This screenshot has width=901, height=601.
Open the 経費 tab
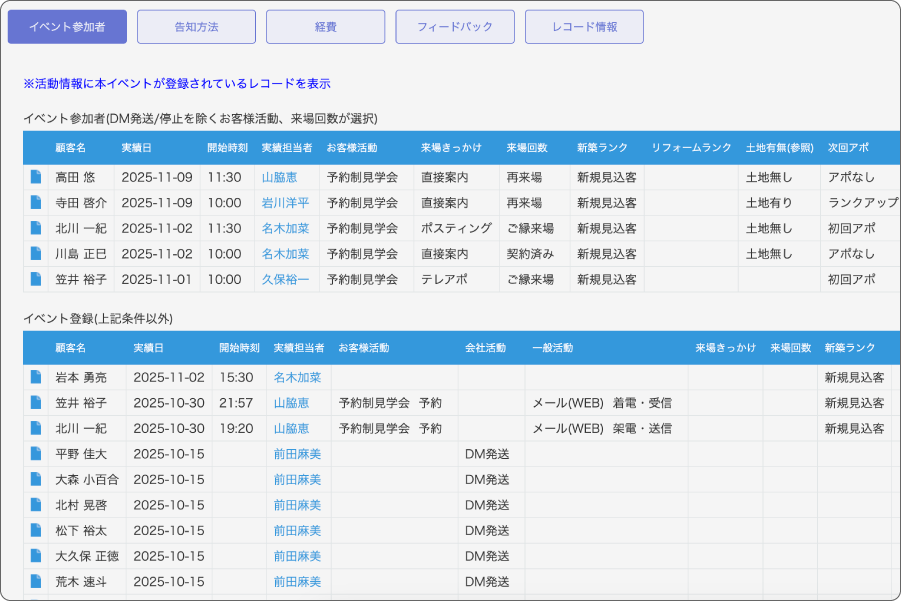tap(325, 27)
